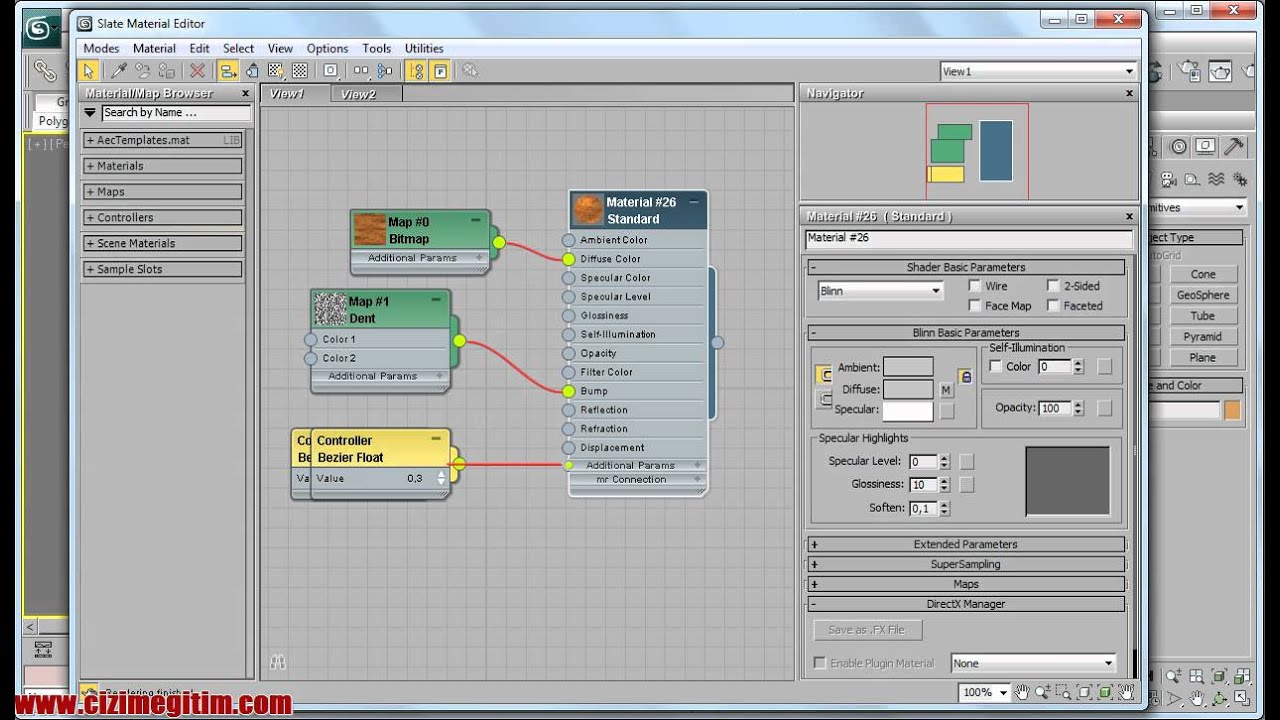Click the M button next to Diffuse
Screen dimensions: 1280x720
[946, 390]
